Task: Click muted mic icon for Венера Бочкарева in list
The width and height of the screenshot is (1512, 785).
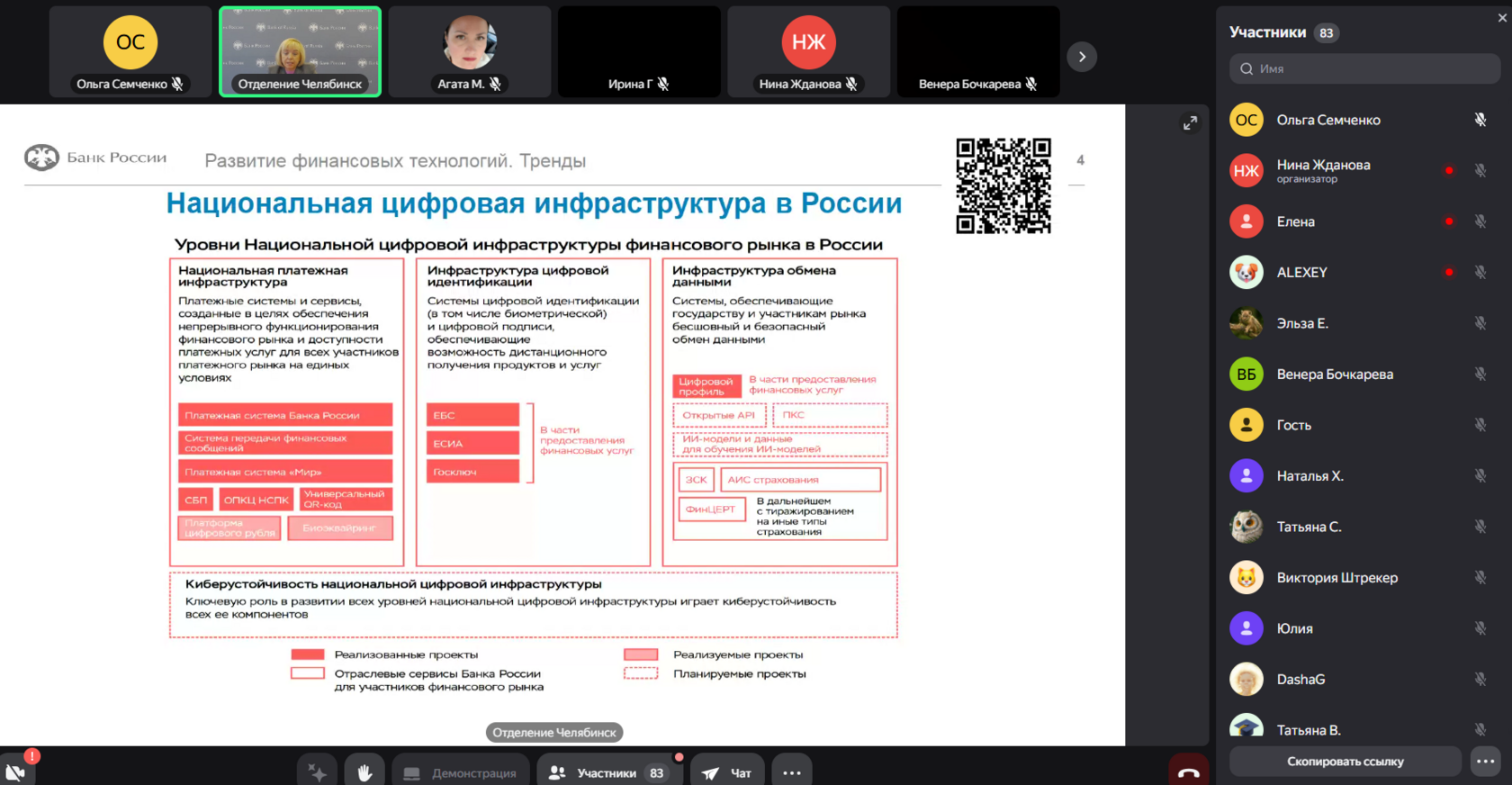Action: click(x=1480, y=374)
